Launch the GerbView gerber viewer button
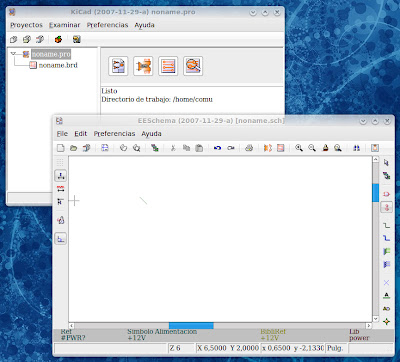Image resolution: width=400 pixels, height=362 pixels. (193, 66)
